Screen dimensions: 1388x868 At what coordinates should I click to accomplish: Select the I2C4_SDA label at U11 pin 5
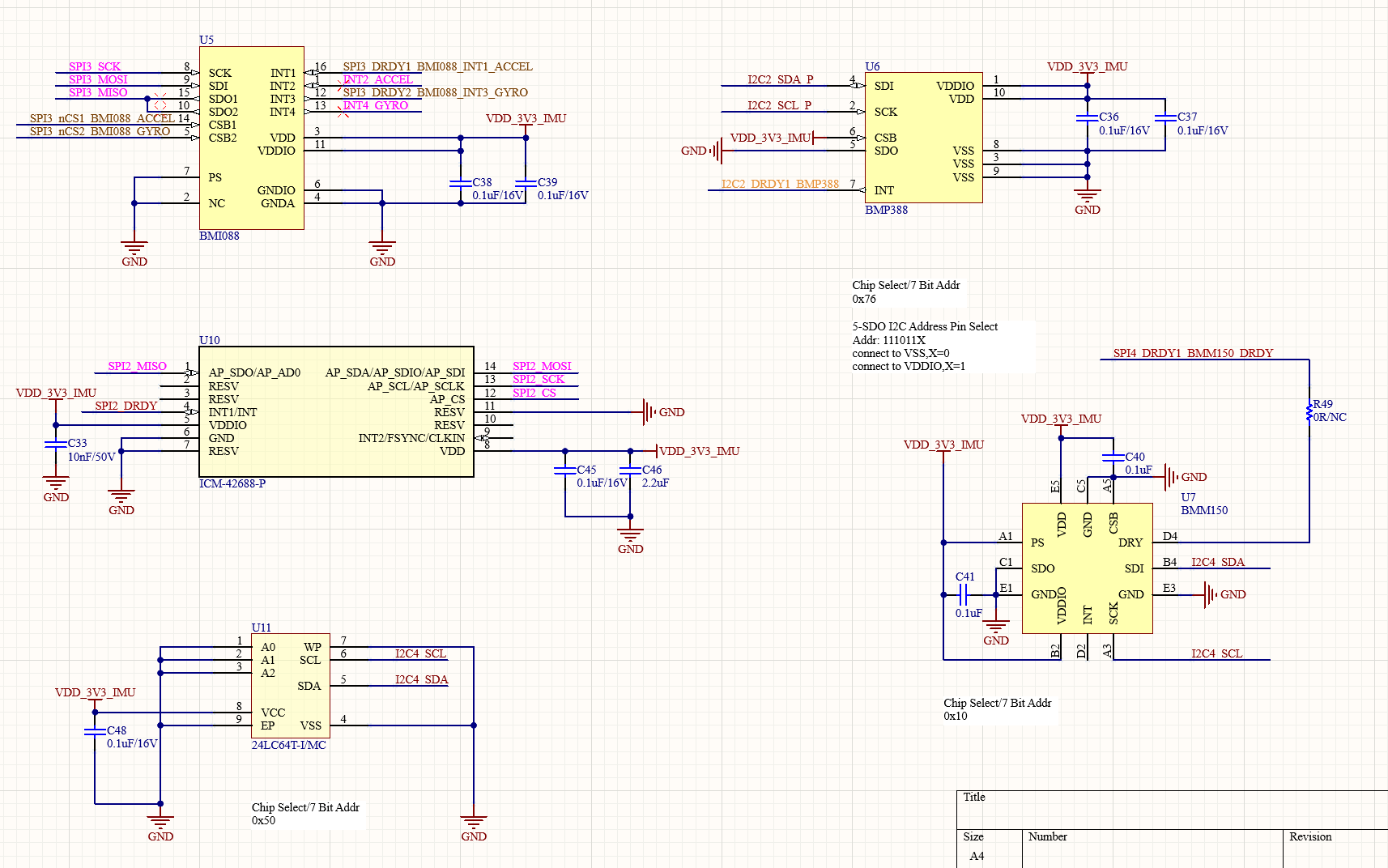[x=421, y=679]
